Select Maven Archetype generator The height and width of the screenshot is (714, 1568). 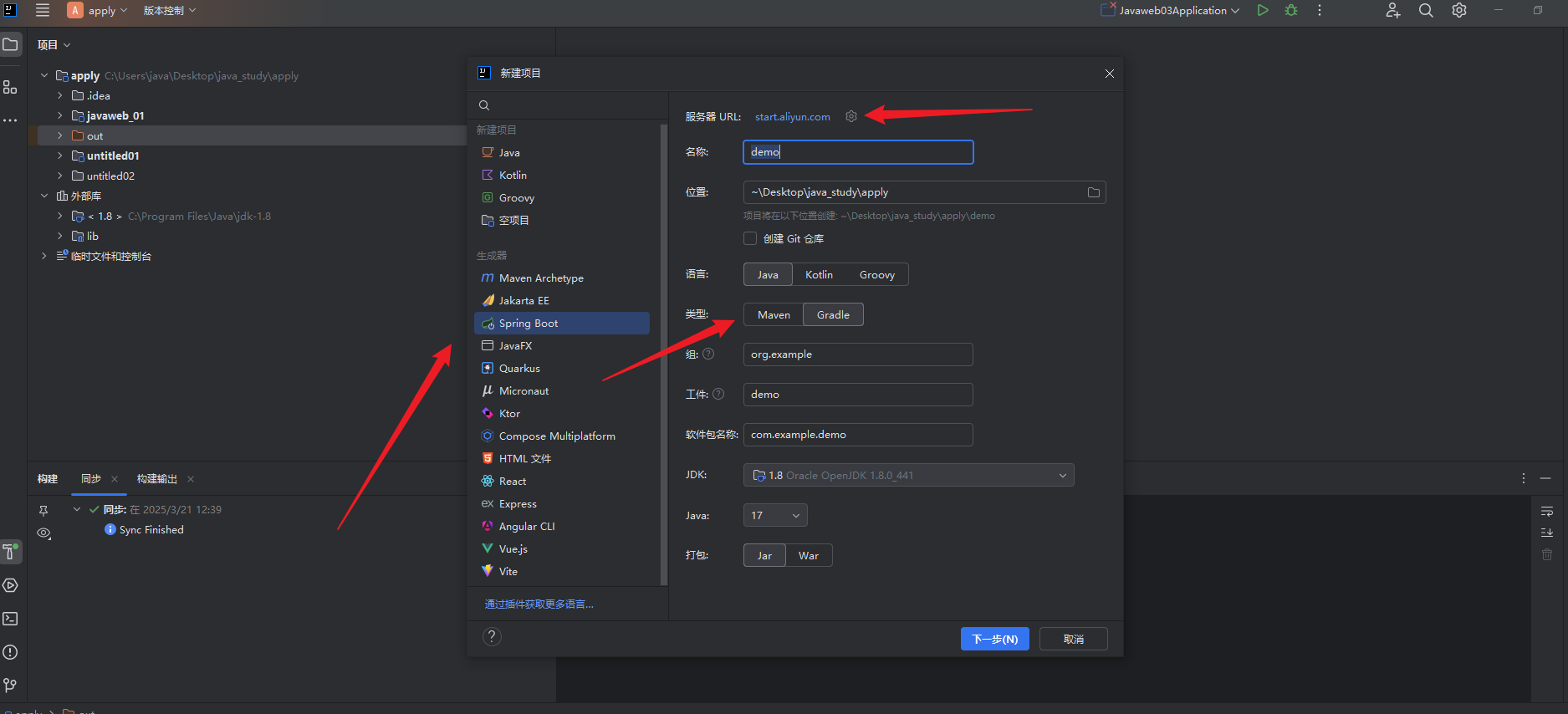(x=562, y=278)
